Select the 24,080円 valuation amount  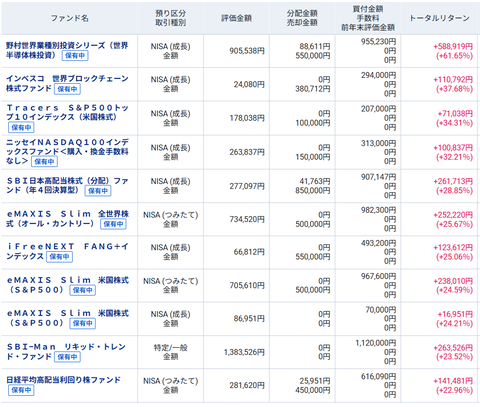249,84
